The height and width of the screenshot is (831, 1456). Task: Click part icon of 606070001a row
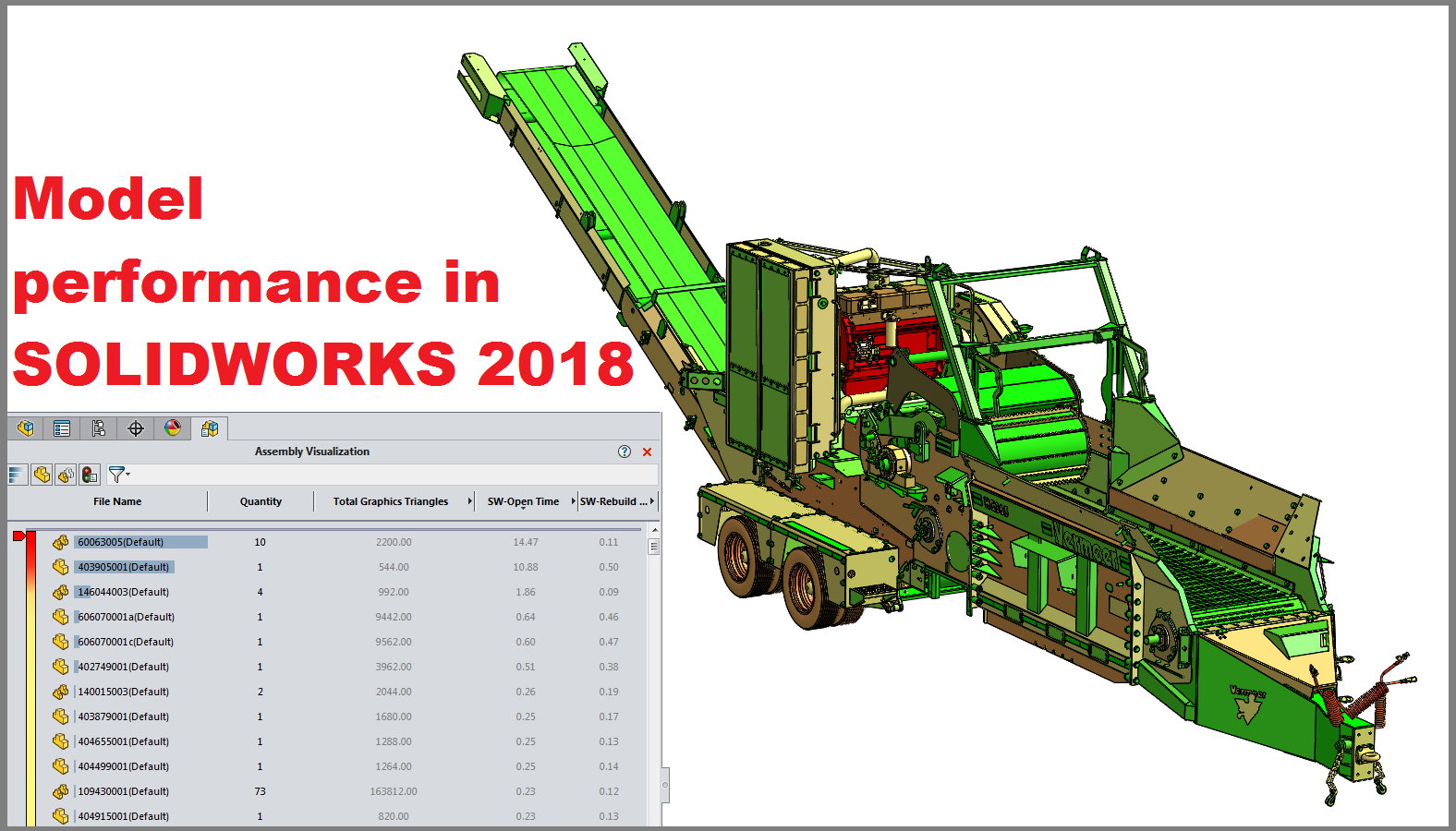pyautogui.click(x=61, y=617)
